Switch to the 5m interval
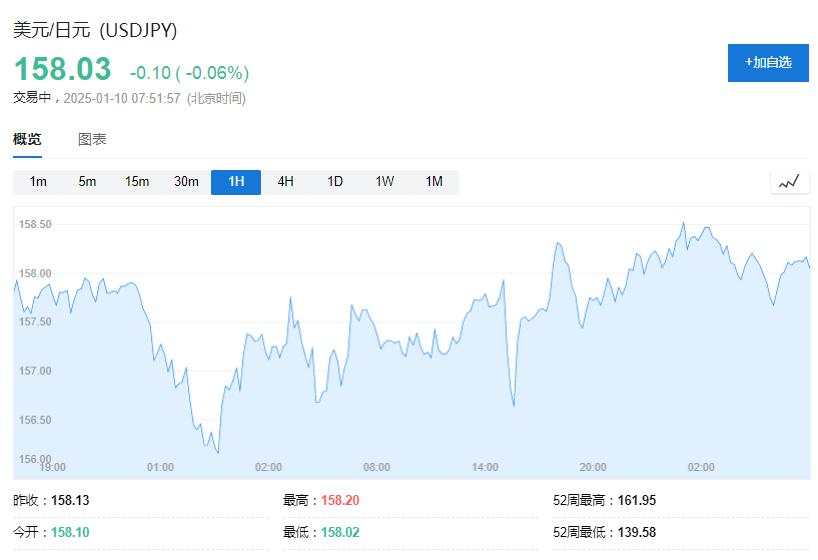Image resolution: width=818 pixels, height=560 pixels. click(x=87, y=182)
